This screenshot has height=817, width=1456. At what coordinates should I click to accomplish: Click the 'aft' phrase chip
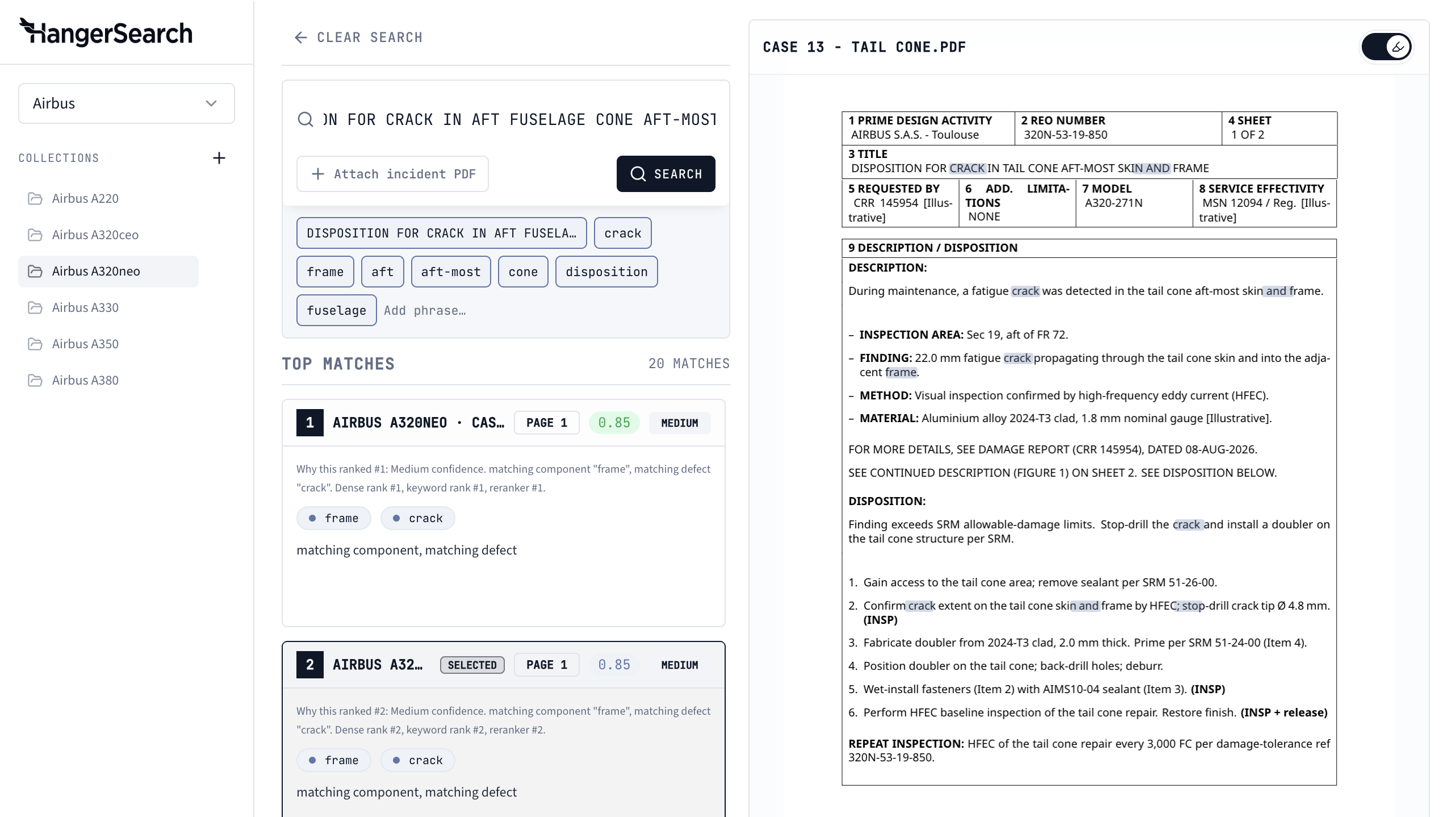point(382,272)
